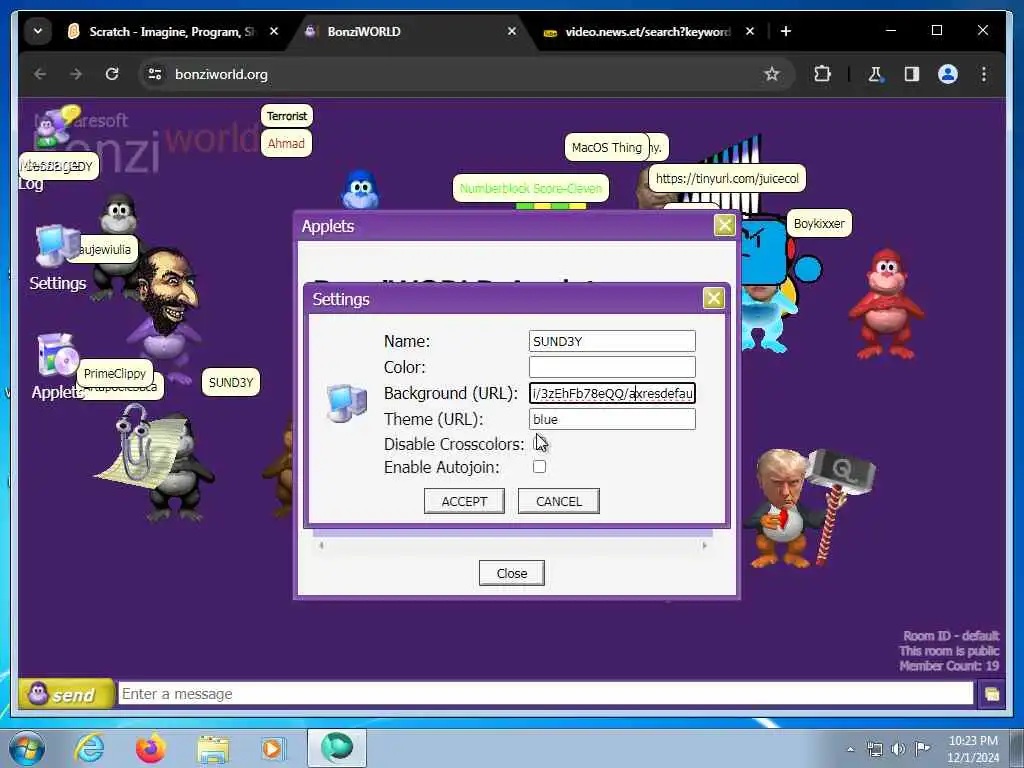Viewport: 1024px width, 768px height.
Task: Click the Enter a message field
Action: (545, 694)
